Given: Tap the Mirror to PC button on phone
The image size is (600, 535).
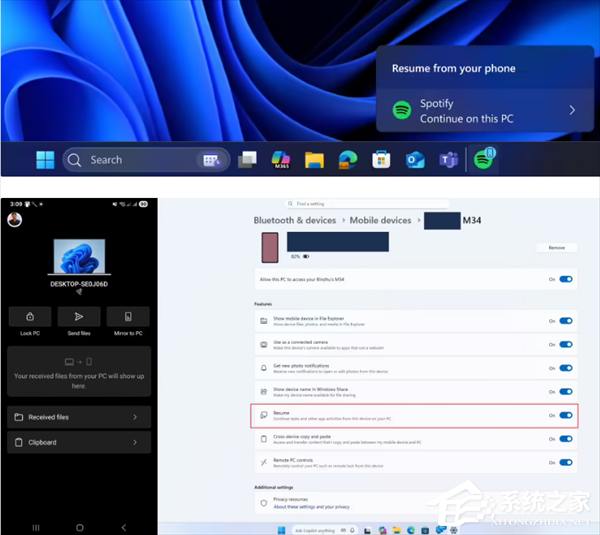Looking at the screenshot, I should point(128,316).
